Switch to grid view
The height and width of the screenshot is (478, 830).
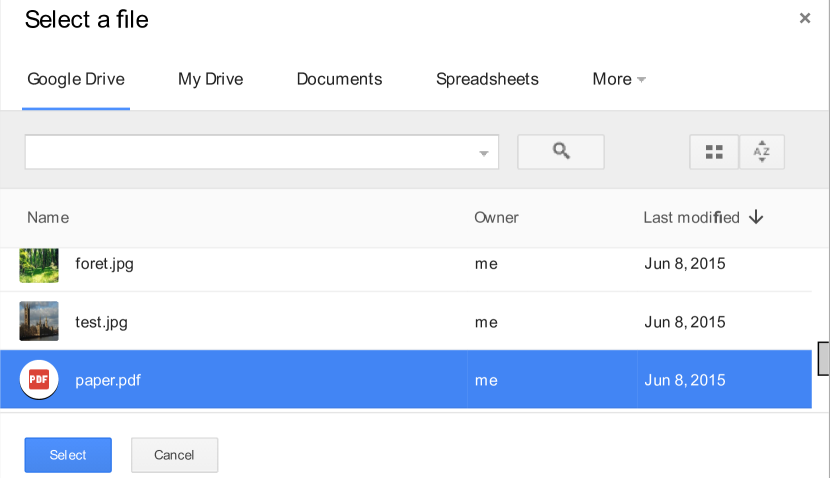coord(714,152)
